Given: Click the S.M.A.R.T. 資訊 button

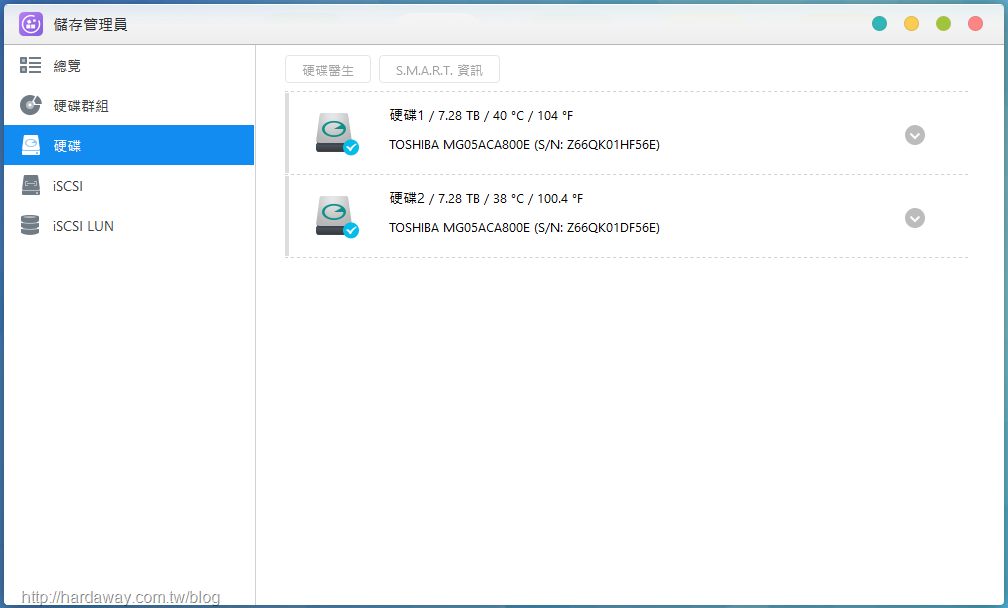Looking at the screenshot, I should 439,69.
